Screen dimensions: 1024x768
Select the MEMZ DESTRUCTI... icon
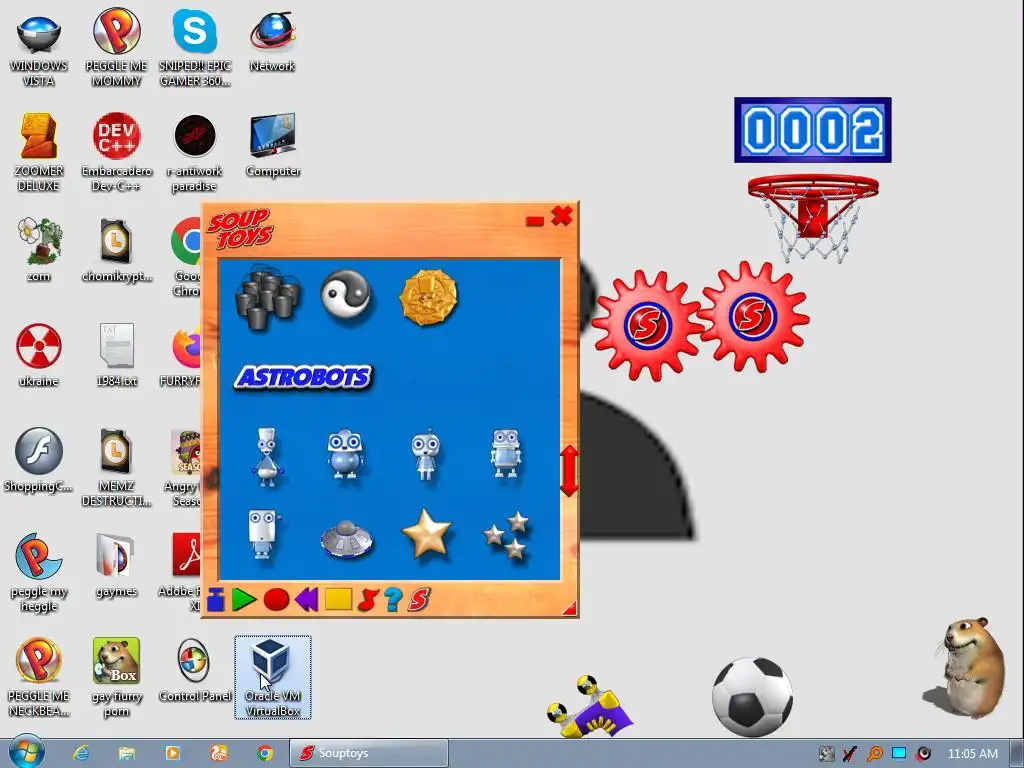point(116,468)
